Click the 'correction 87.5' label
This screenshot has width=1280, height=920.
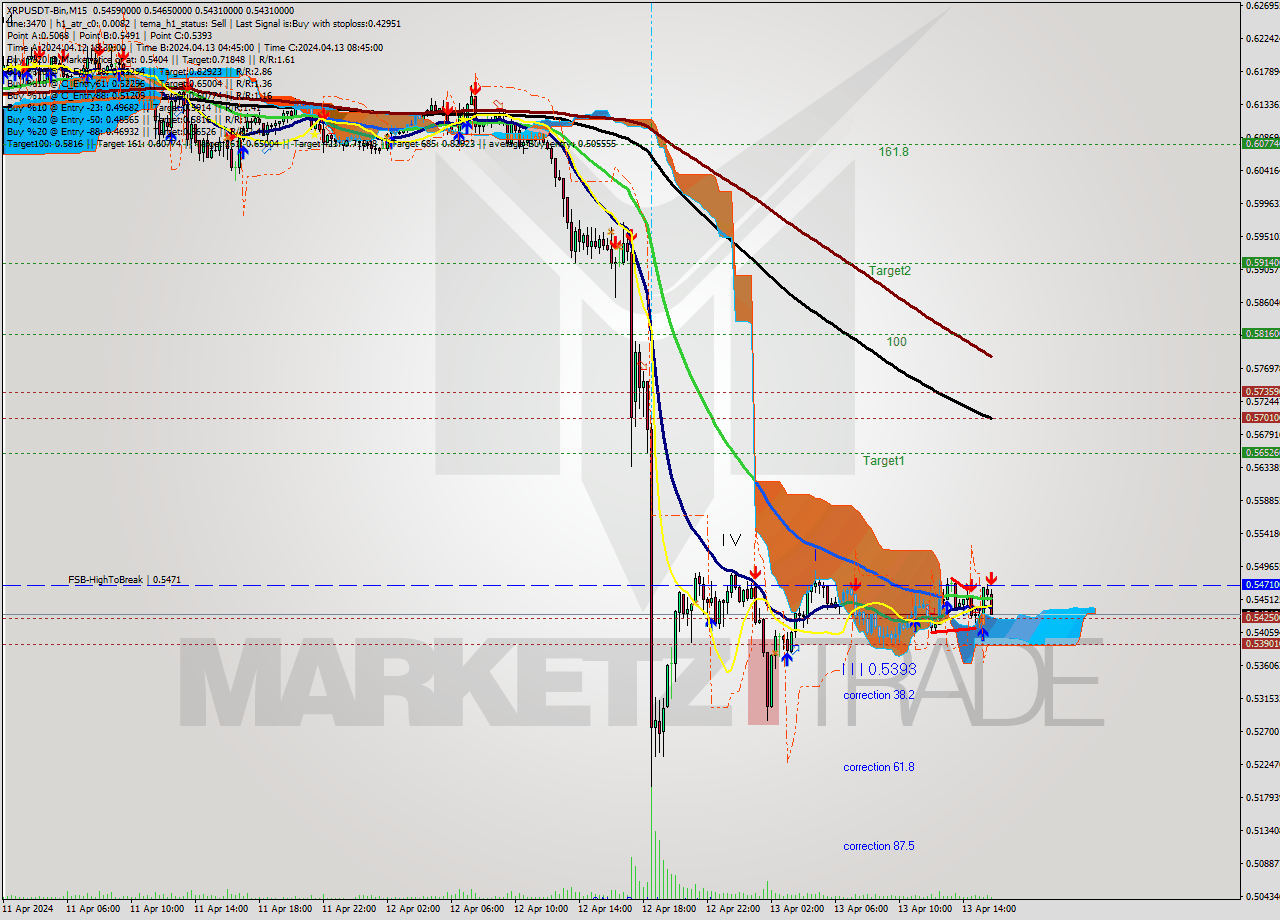point(879,846)
